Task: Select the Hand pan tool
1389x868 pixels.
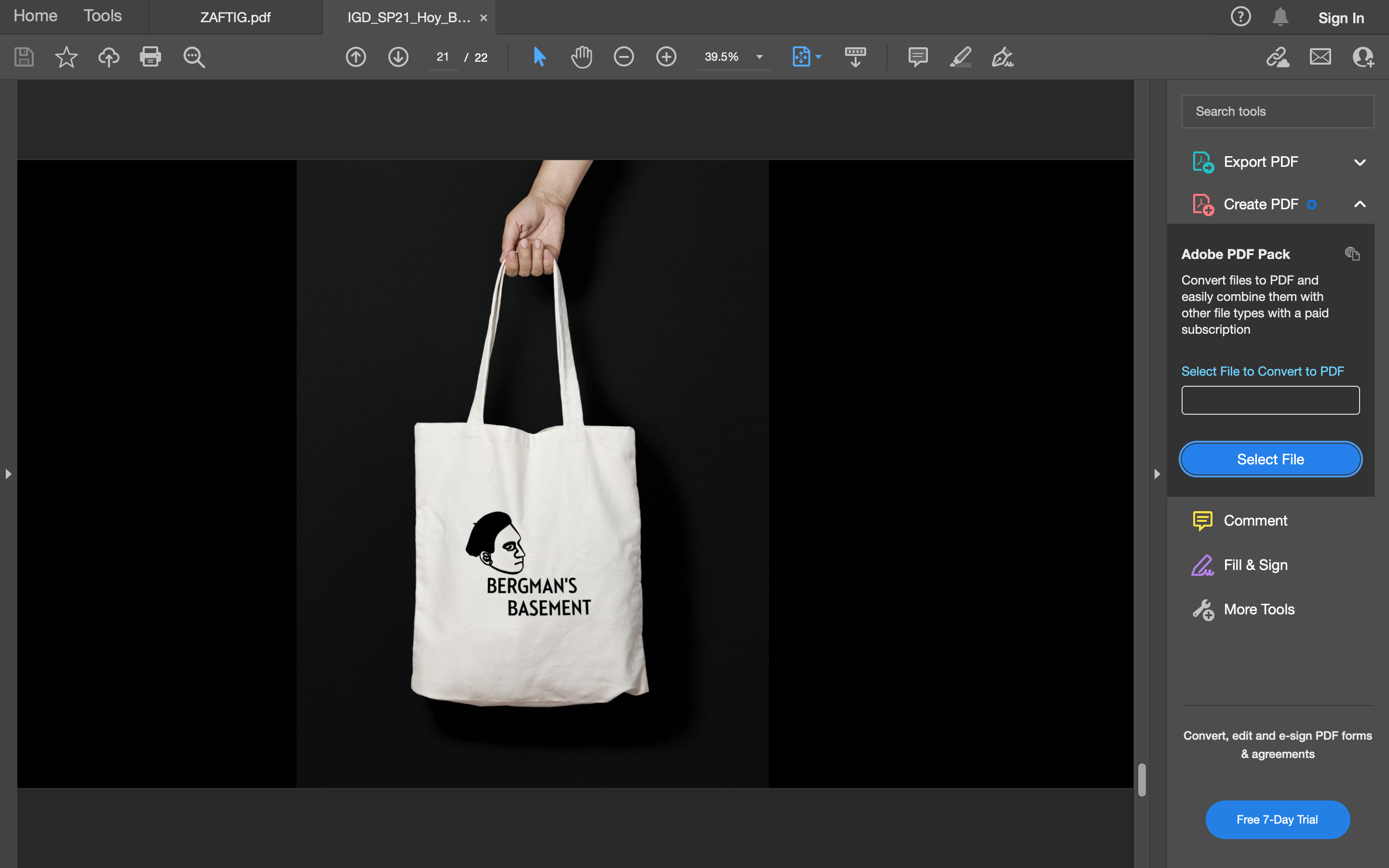Action: click(x=582, y=57)
